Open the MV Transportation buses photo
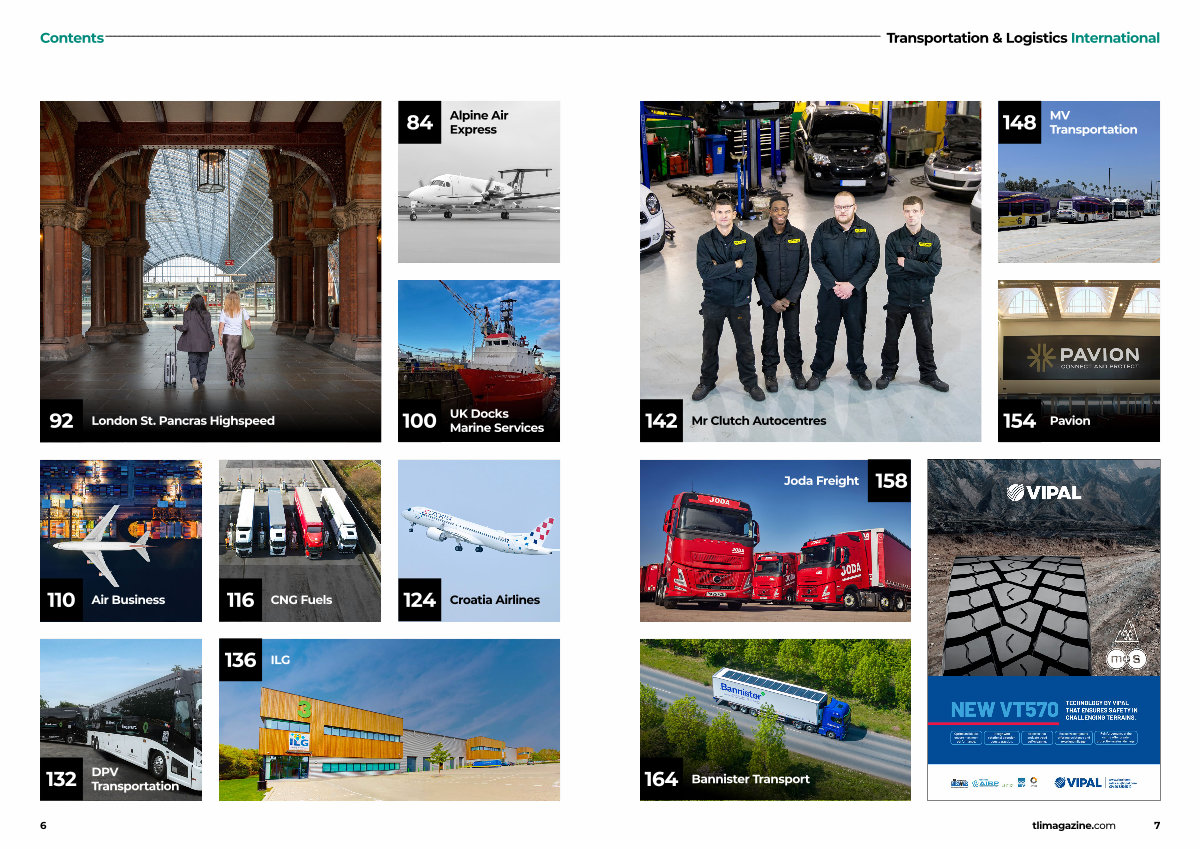Screen dimensions: 1200x849 pos(1079,182)
